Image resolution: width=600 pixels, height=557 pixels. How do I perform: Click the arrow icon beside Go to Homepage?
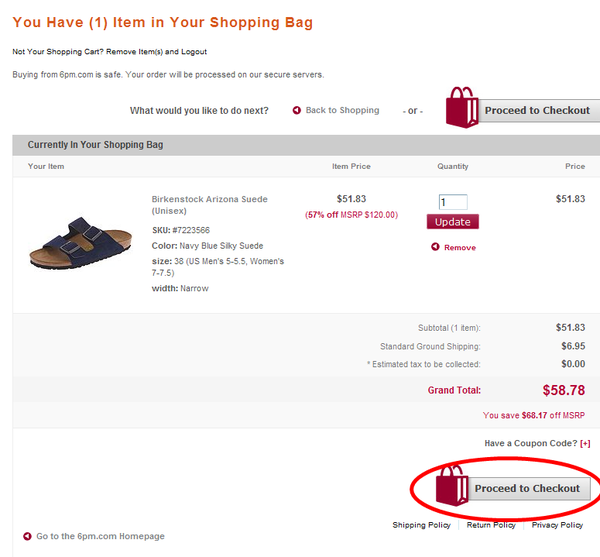(x=27, y=536)
